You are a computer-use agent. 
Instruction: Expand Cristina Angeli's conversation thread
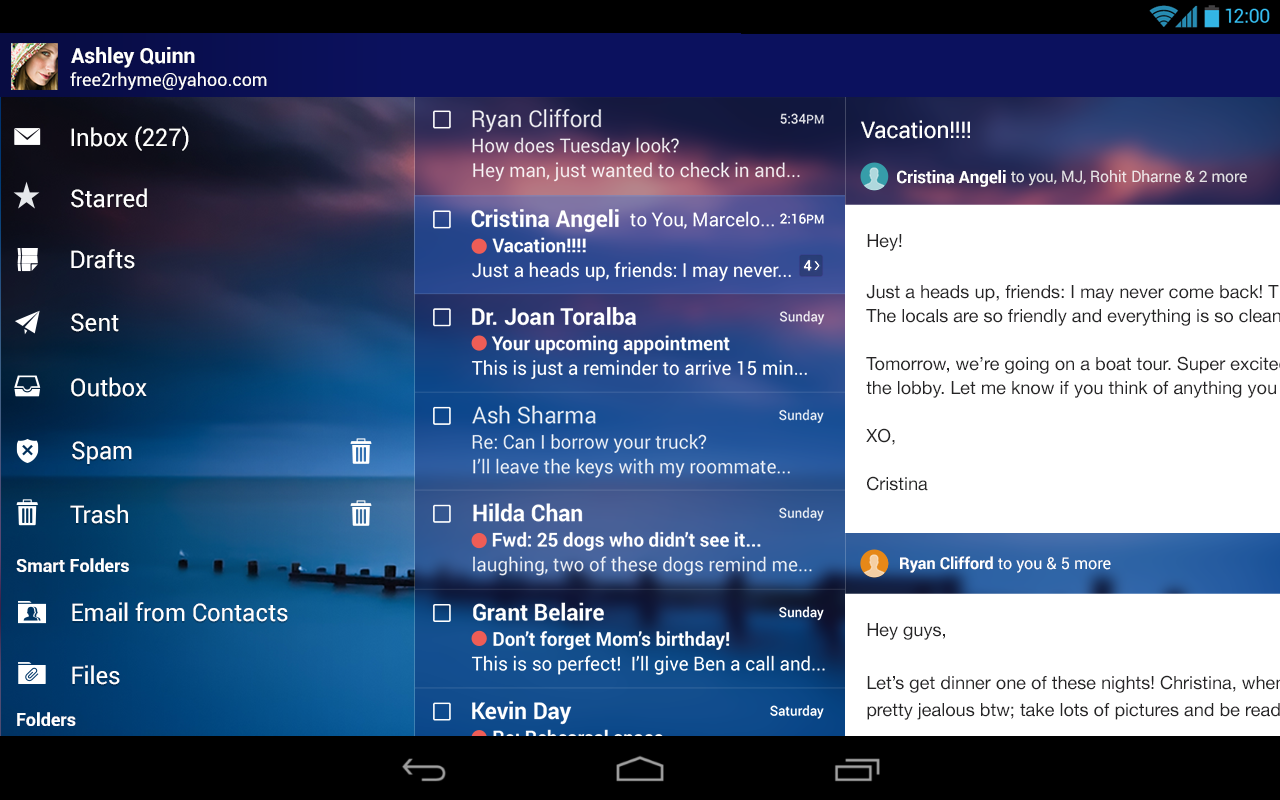tap(811, 266)
